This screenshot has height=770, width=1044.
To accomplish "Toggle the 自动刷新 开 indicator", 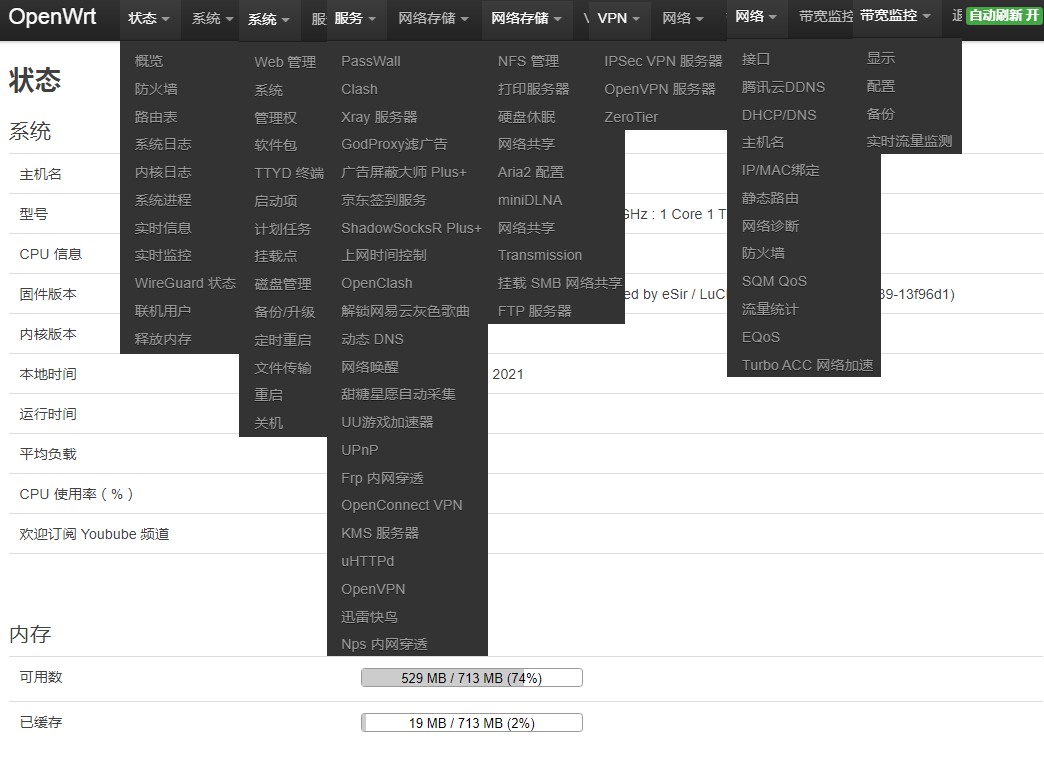I will pos(1002,16).
